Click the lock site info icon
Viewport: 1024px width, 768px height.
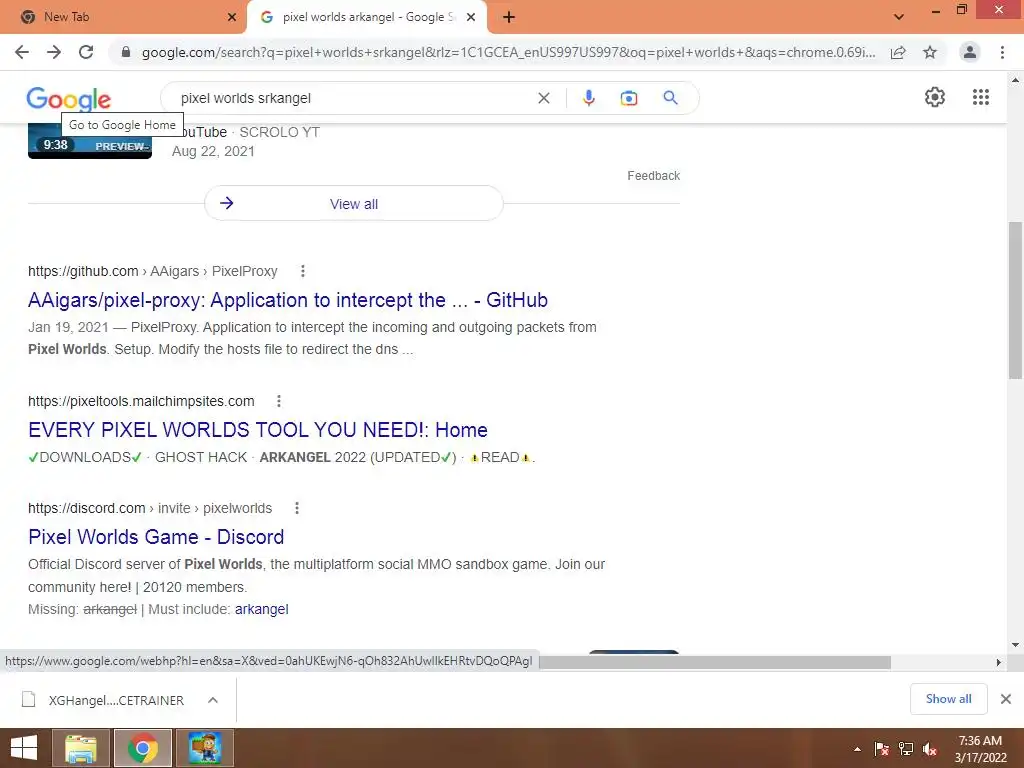click(x=126, y=52)
